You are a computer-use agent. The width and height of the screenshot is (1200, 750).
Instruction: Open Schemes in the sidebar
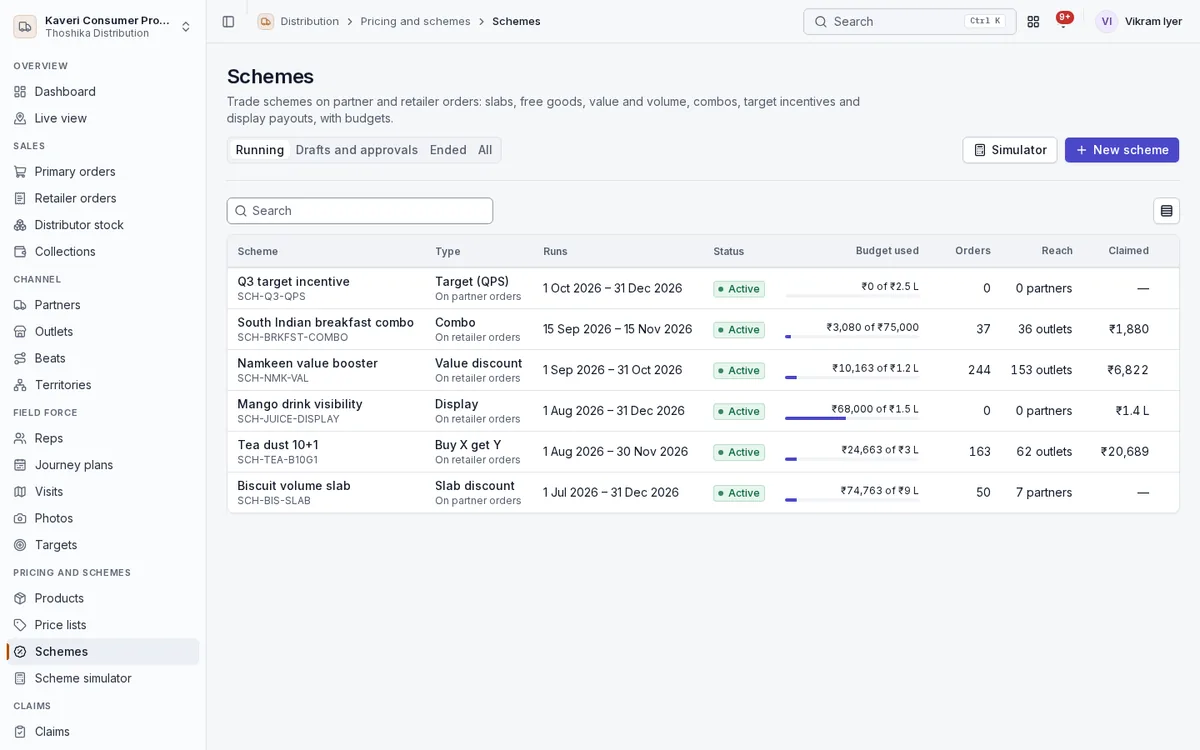pos(103,651)
